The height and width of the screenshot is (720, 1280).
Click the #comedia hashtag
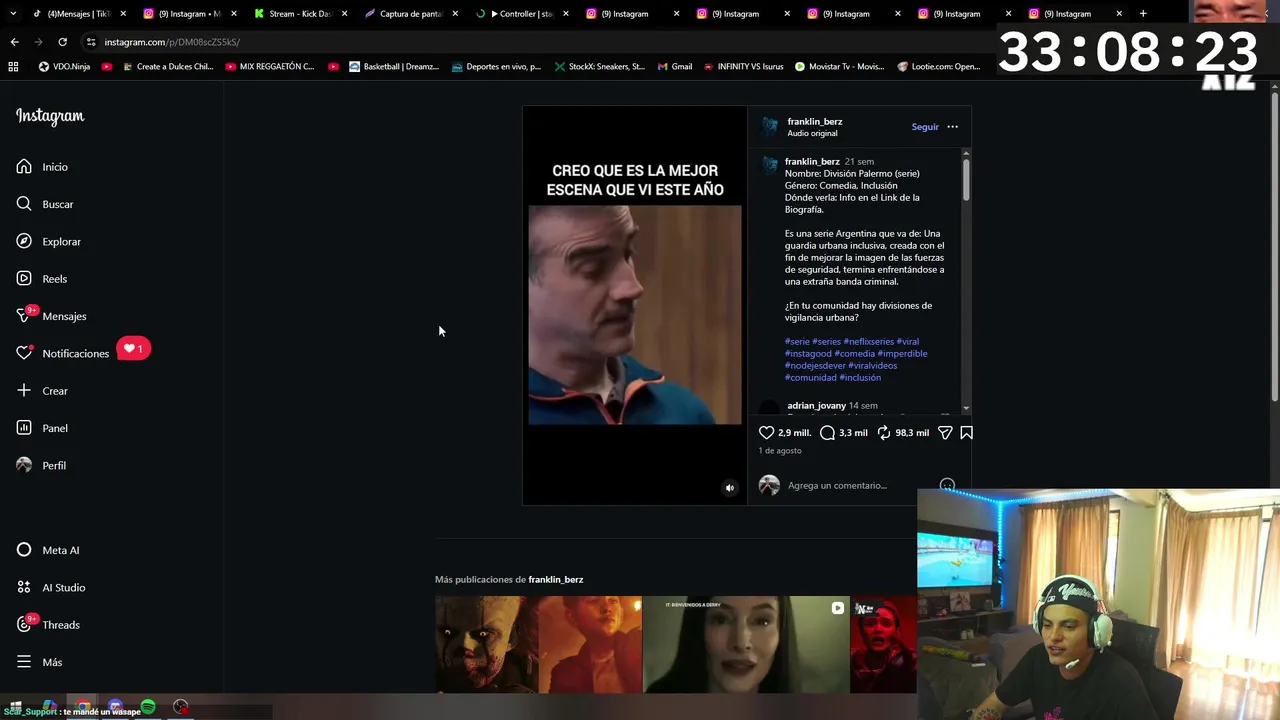click(854, 354)
